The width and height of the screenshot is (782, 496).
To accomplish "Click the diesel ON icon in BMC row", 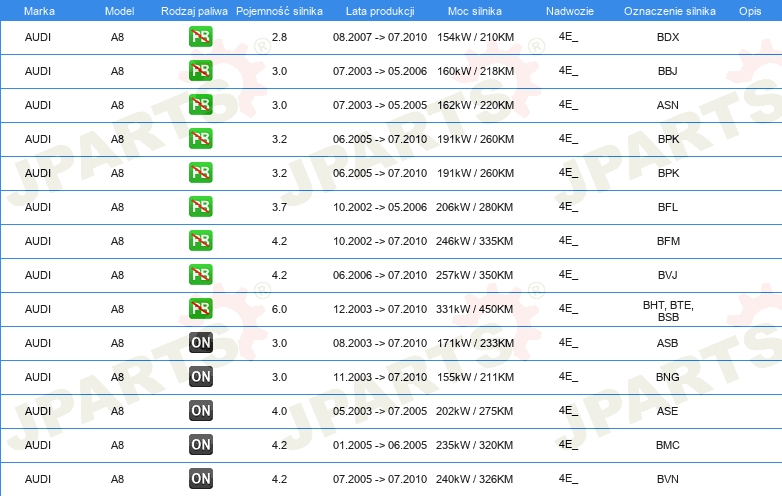I will (x=200, y=445).
